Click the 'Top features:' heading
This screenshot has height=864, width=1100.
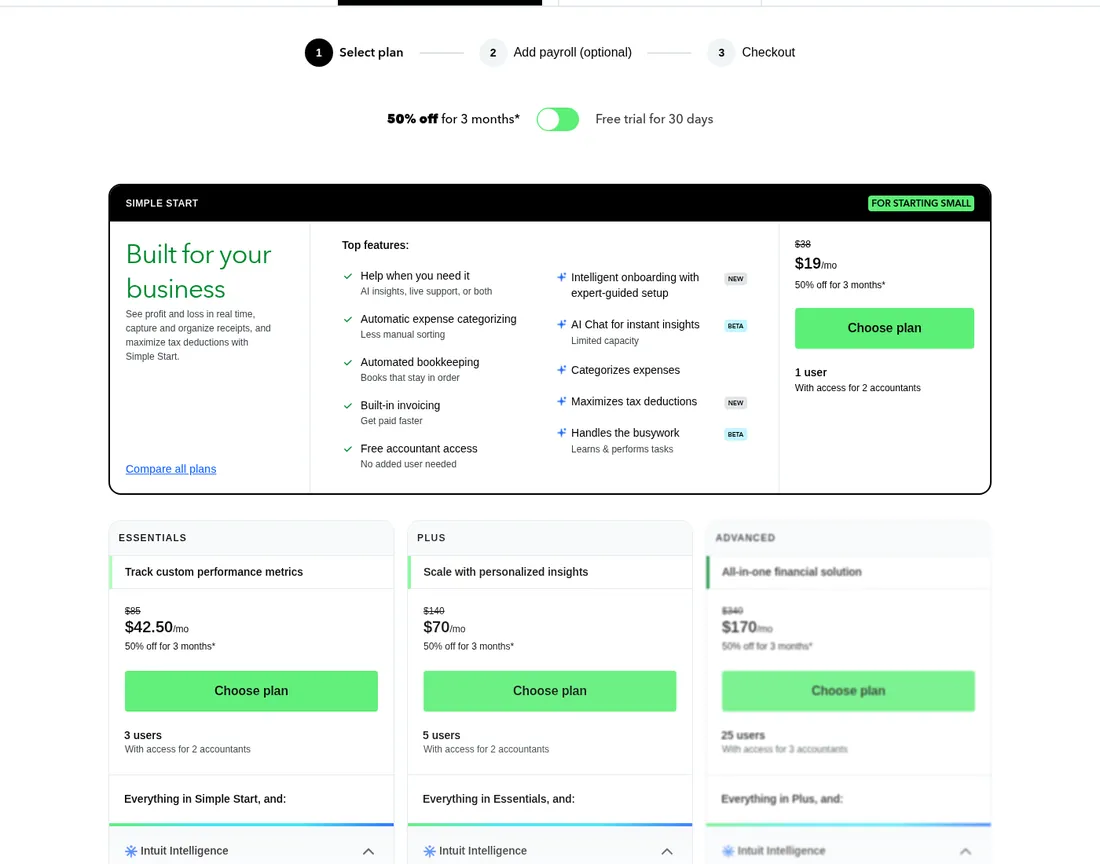coord(375,245)
